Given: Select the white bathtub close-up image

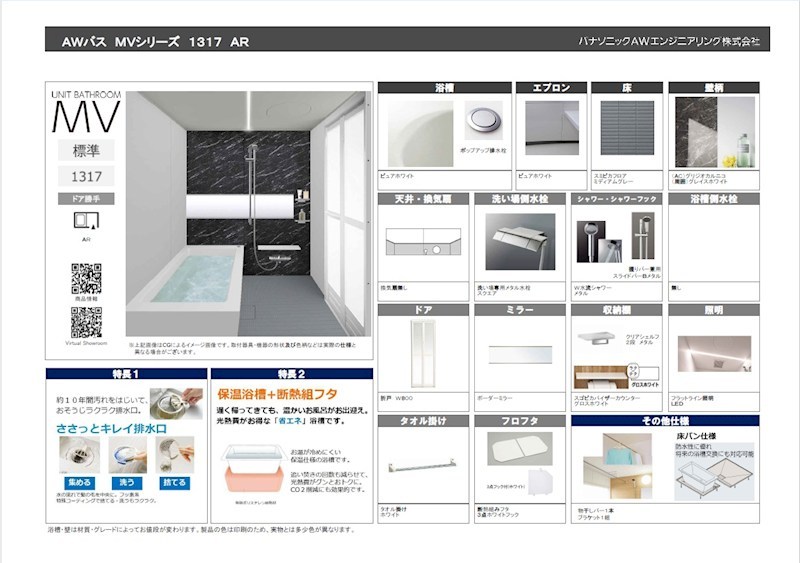Looking at the screenshot, I should coord(420,133).
